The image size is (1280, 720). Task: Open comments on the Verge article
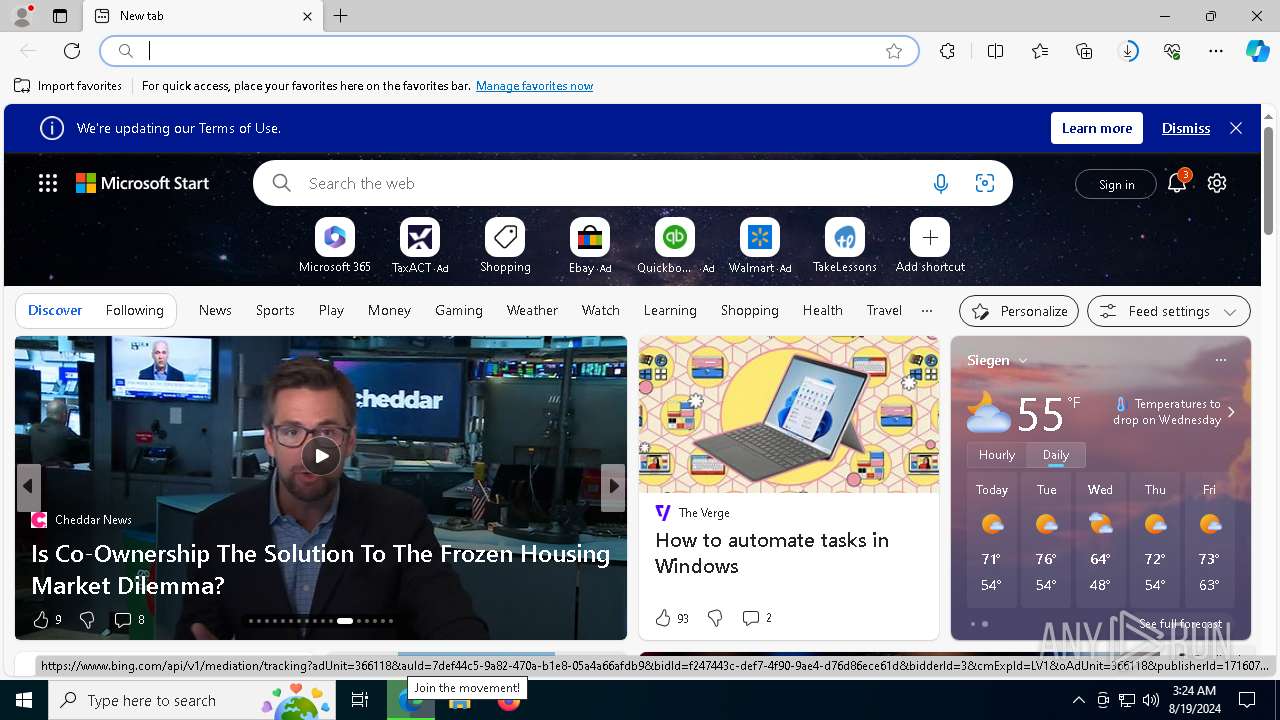pyautogui.click(x=757, y=618)
